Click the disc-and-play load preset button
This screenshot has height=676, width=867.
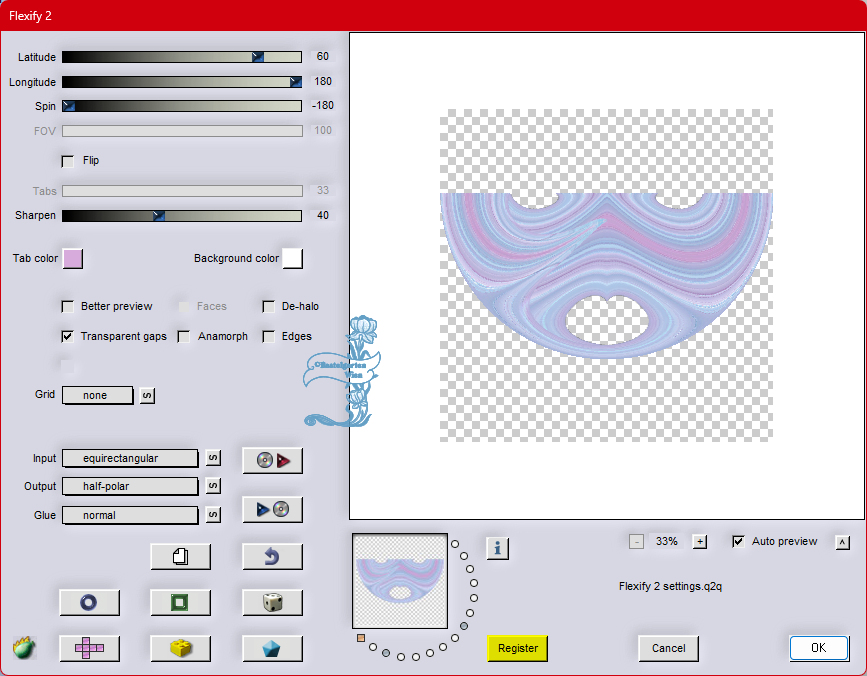pos(273,460)
